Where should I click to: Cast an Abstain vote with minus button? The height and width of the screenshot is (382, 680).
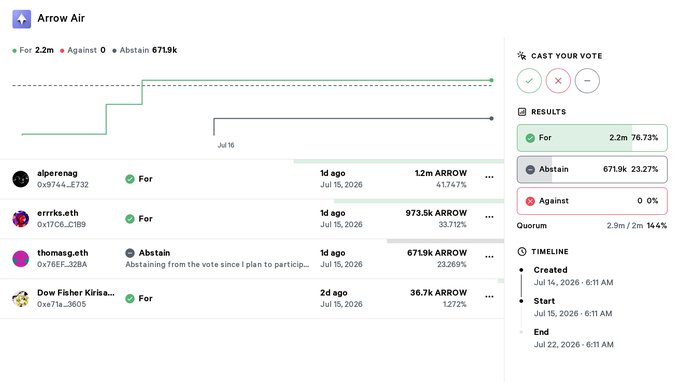click(587, 81)
